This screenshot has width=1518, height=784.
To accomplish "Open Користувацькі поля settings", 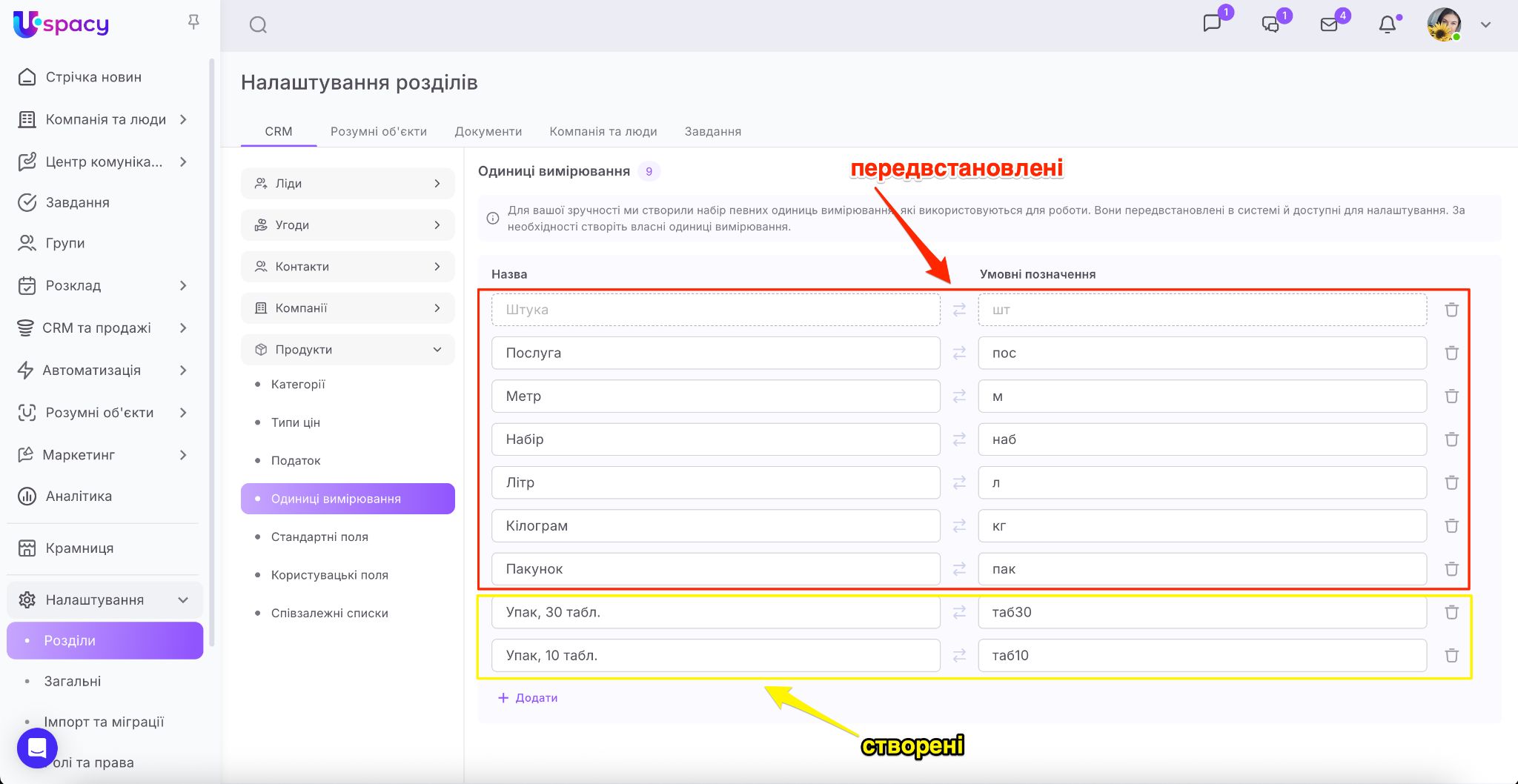I will tap(329, 575).
